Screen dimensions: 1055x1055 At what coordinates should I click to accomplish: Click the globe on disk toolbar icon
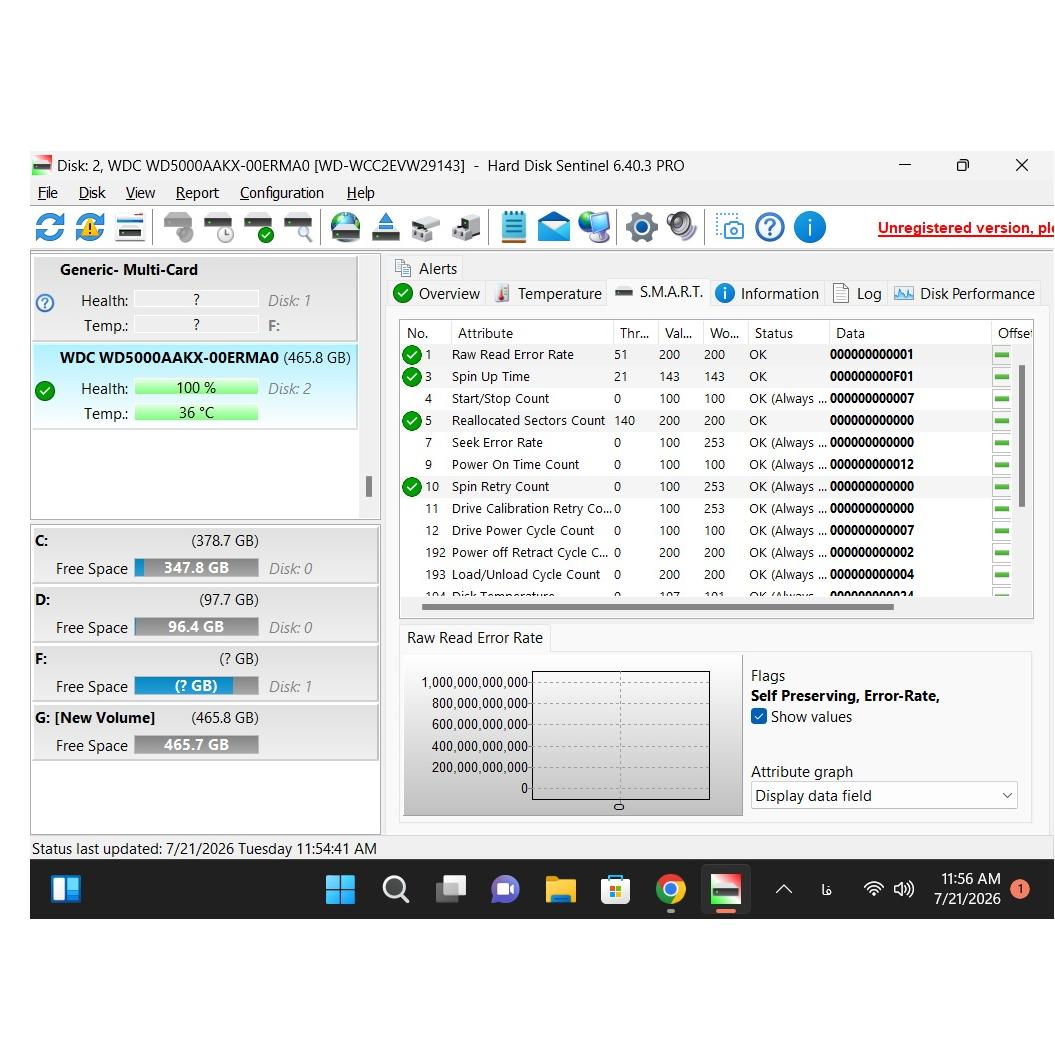346,227
